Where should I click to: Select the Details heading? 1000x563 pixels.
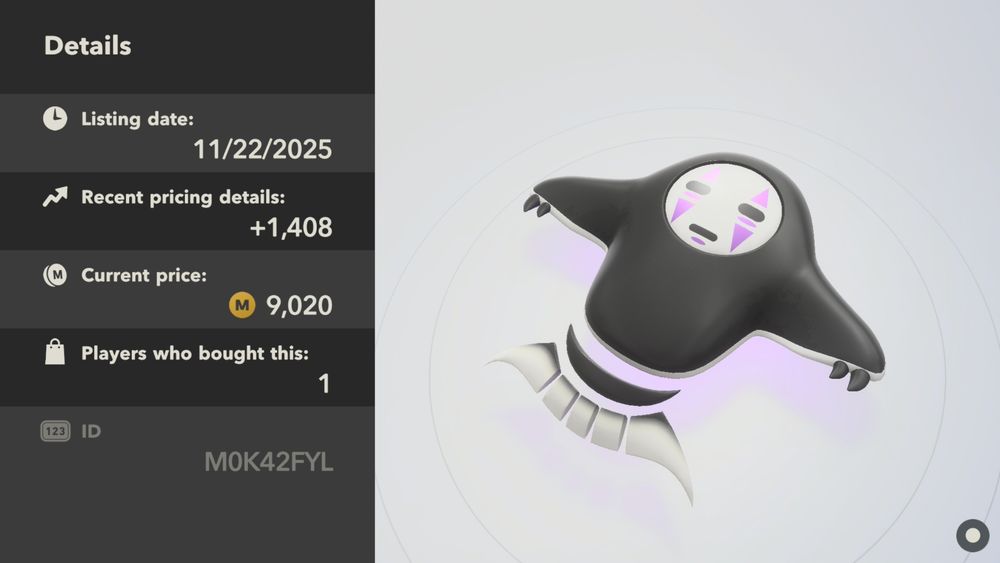click(x=87, y=46)
